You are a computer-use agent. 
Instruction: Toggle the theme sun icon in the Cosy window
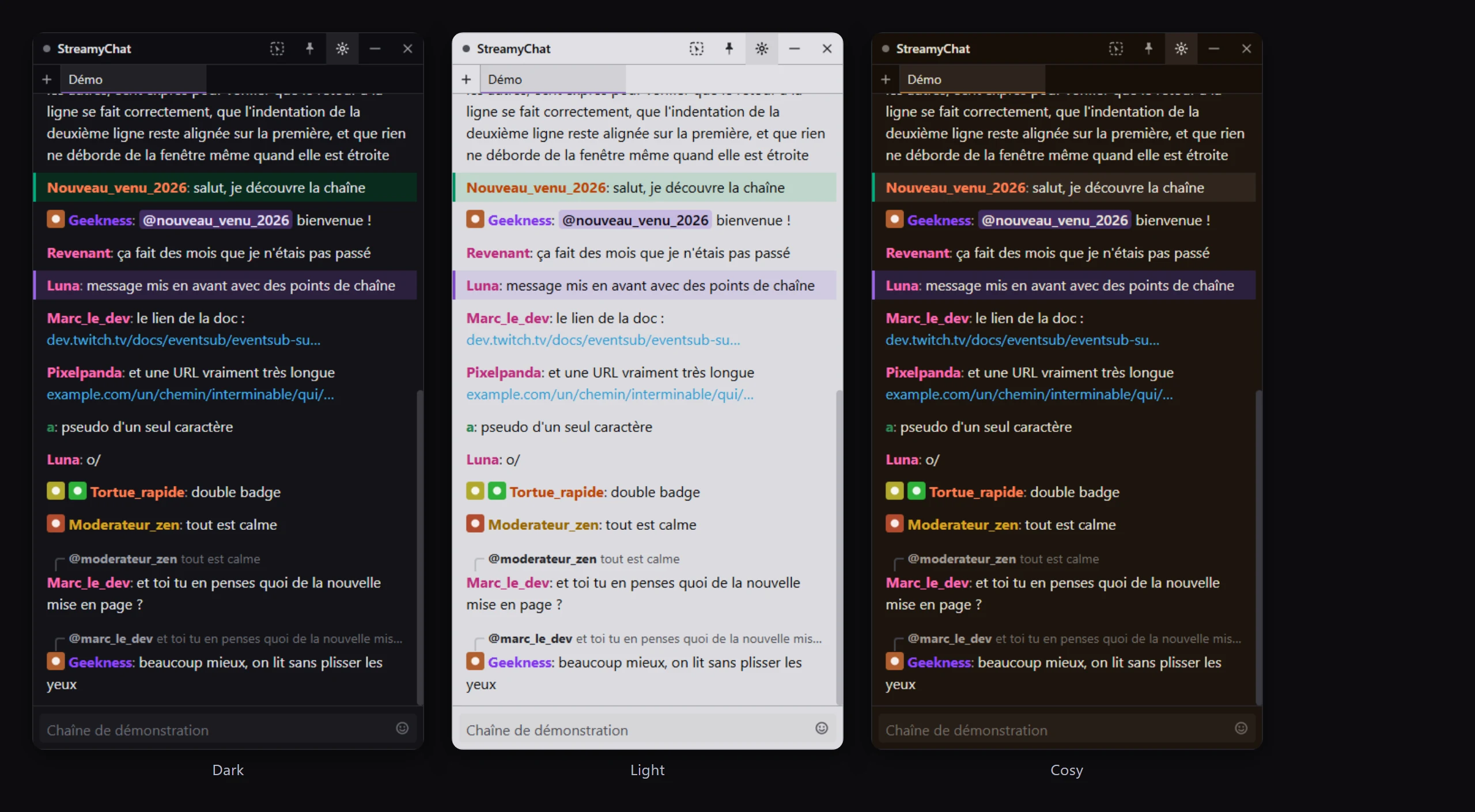coord(1181,49)
